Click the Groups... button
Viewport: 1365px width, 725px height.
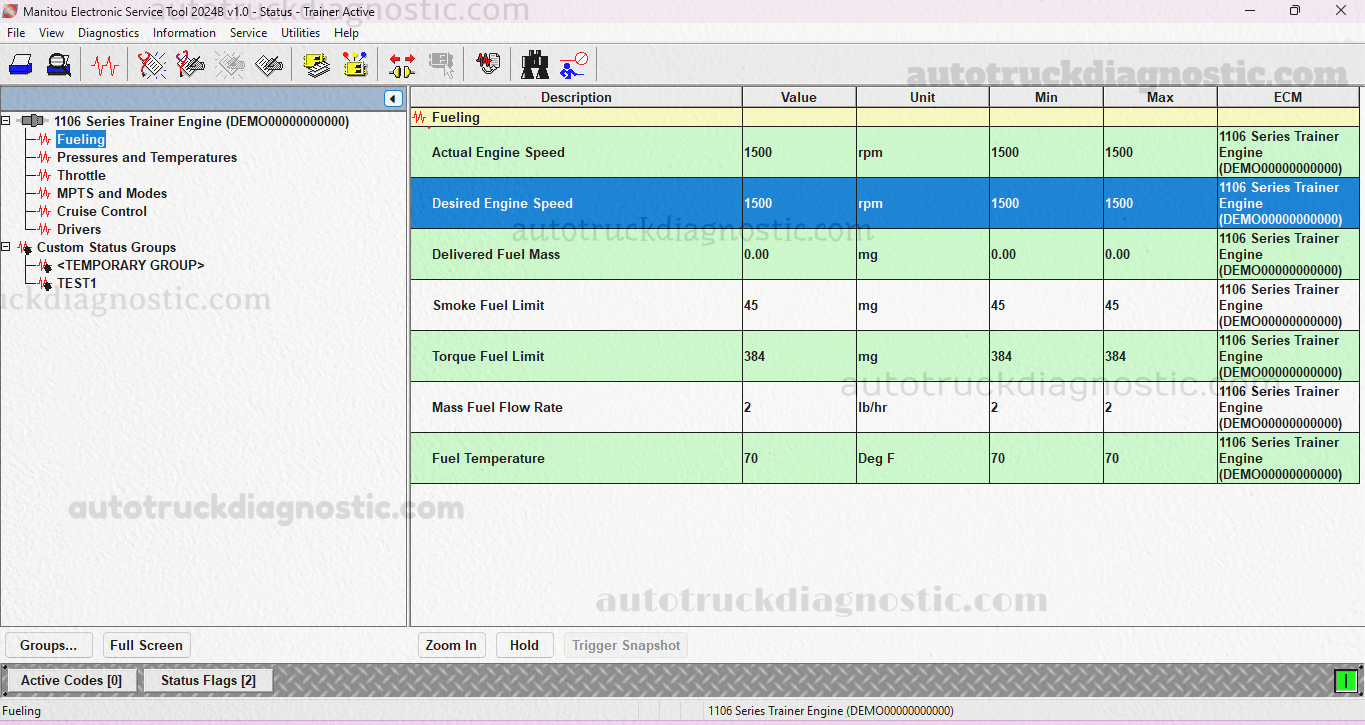[48, 645]
